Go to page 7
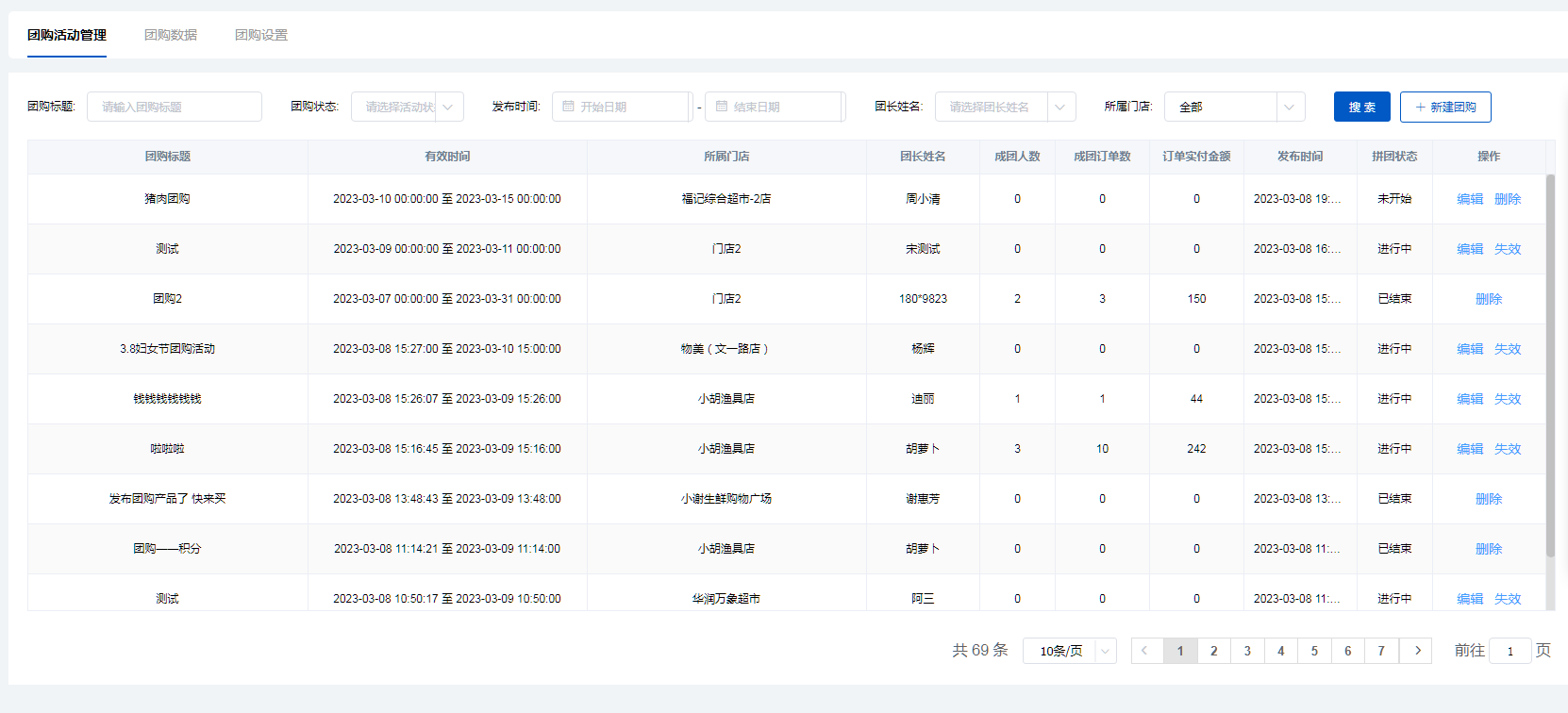The height and width of the screenshot is (713, 1568). [1381, 651]
